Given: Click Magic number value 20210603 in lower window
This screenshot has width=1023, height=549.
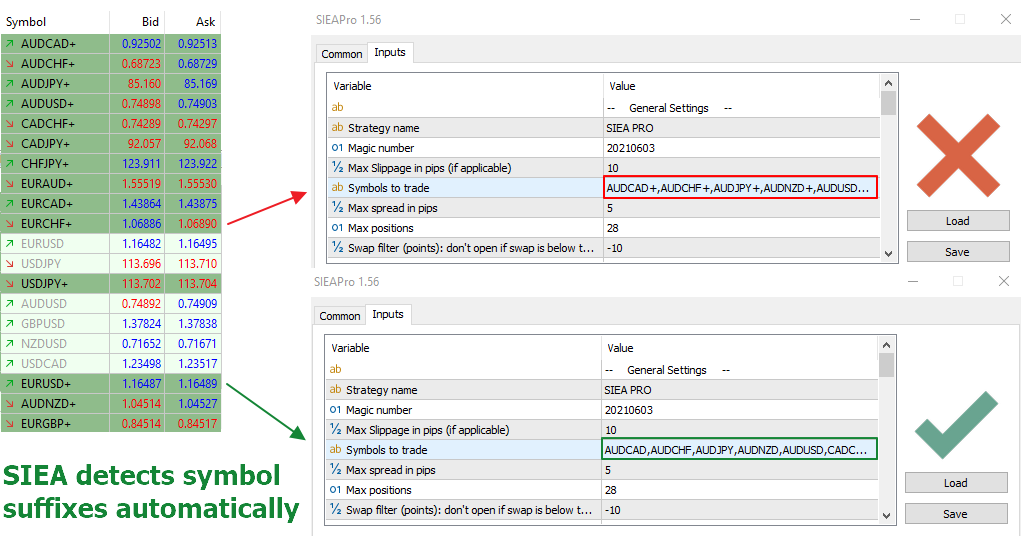Looking at the screenshot, I should [x=740, y=410].
